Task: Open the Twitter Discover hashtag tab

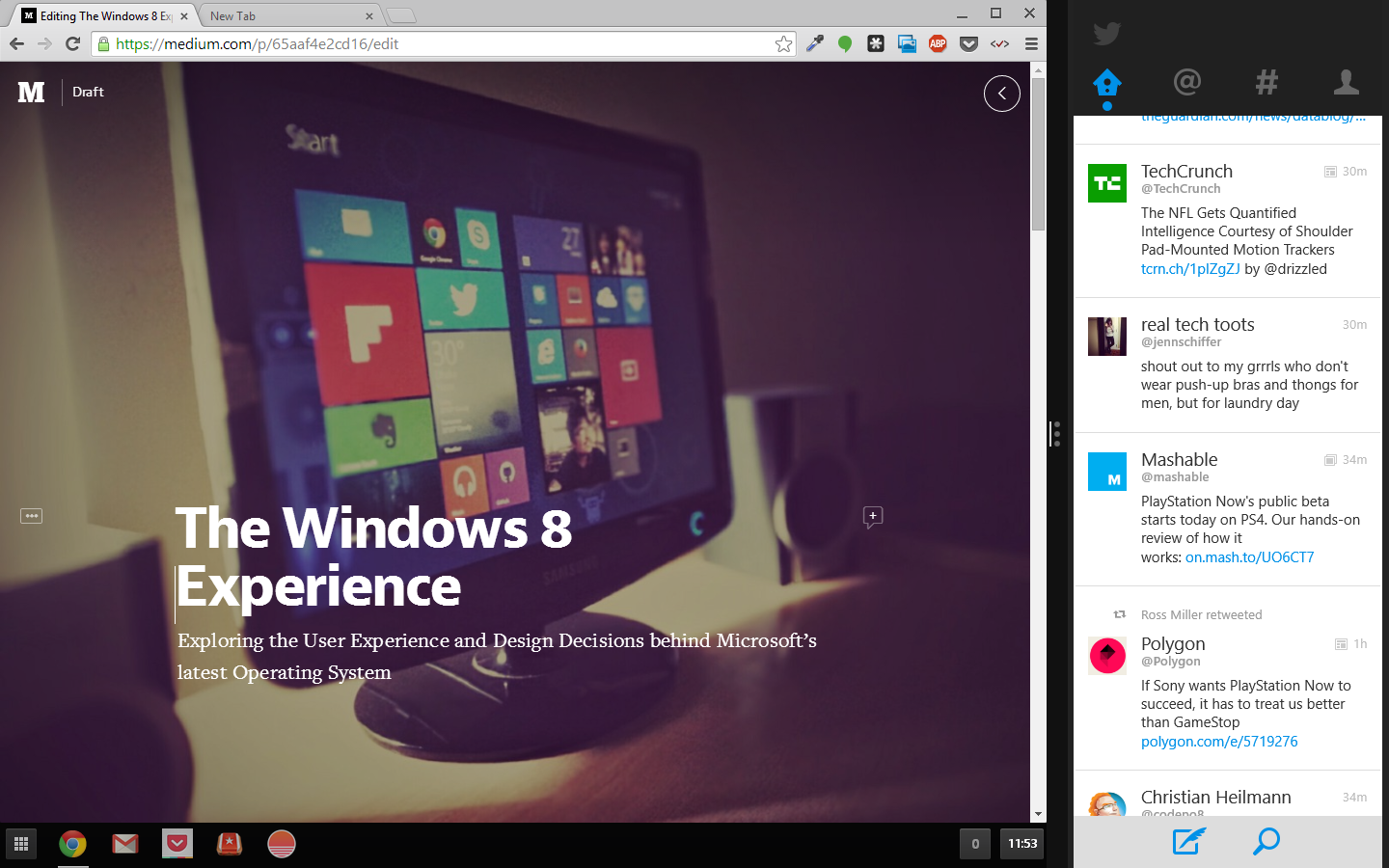Action: (1266, 83)
